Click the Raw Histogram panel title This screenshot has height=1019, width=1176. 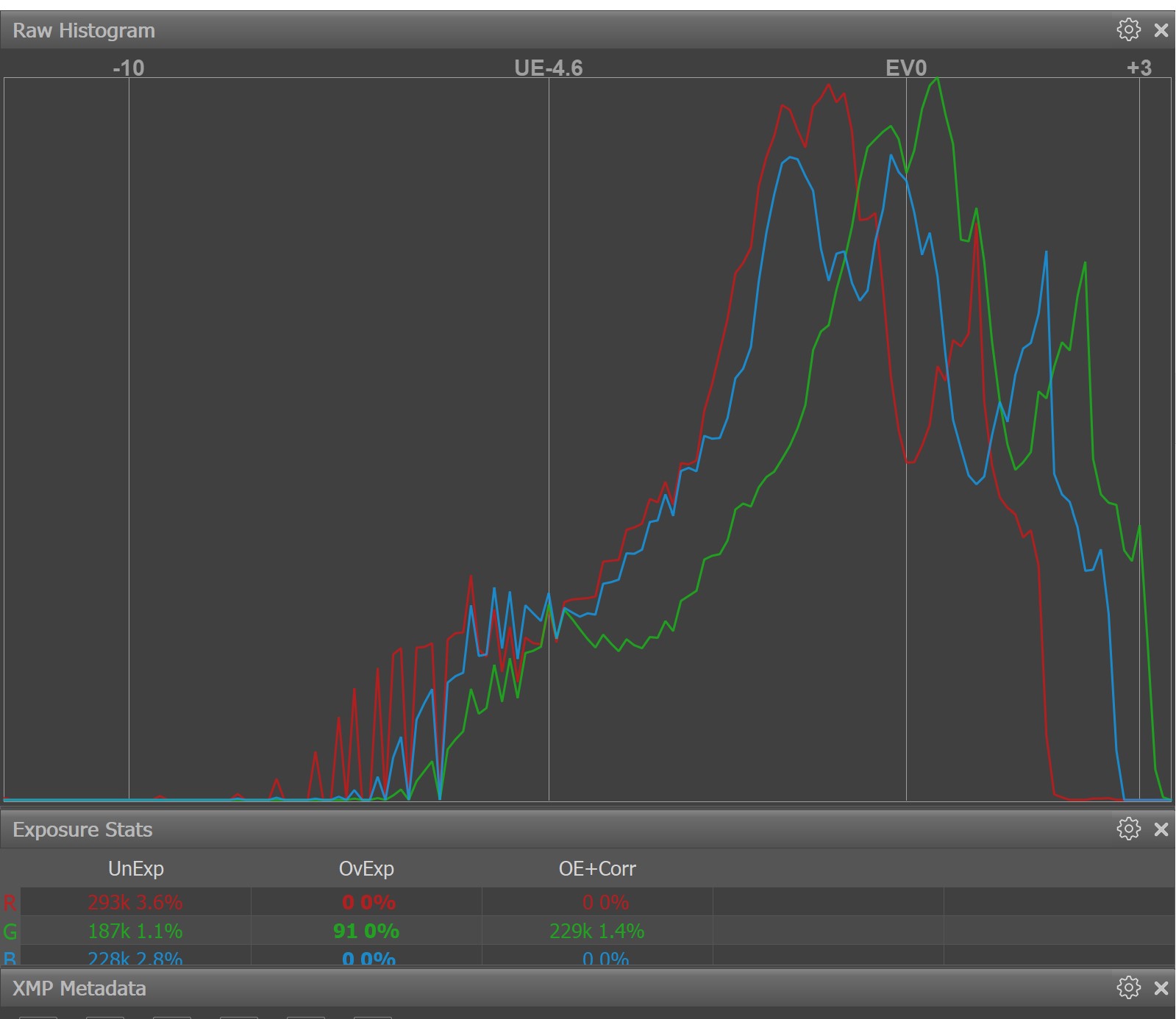(84, 31)
